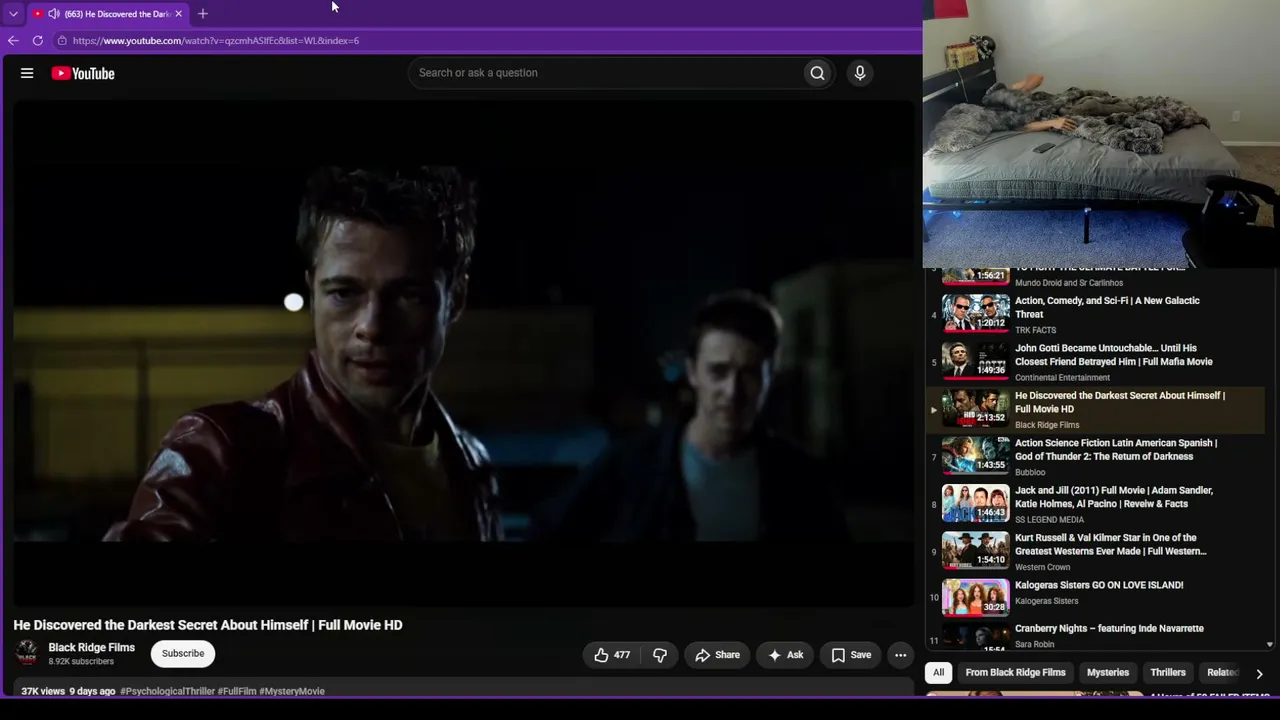The image size is (1280, 720).
Task: Open a new browser tab
Action: click(x=203, y=14)
